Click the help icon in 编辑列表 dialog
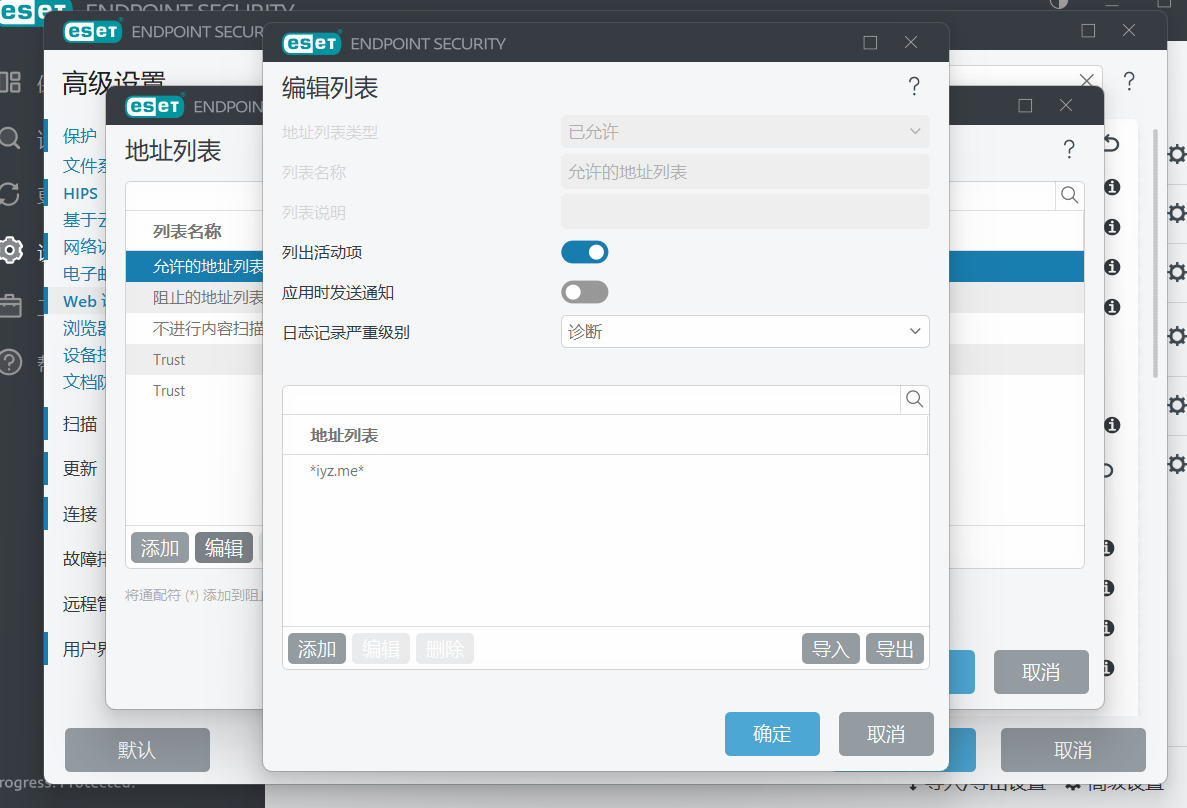Viewport: 1187px width, 808px height. point(913,87)
